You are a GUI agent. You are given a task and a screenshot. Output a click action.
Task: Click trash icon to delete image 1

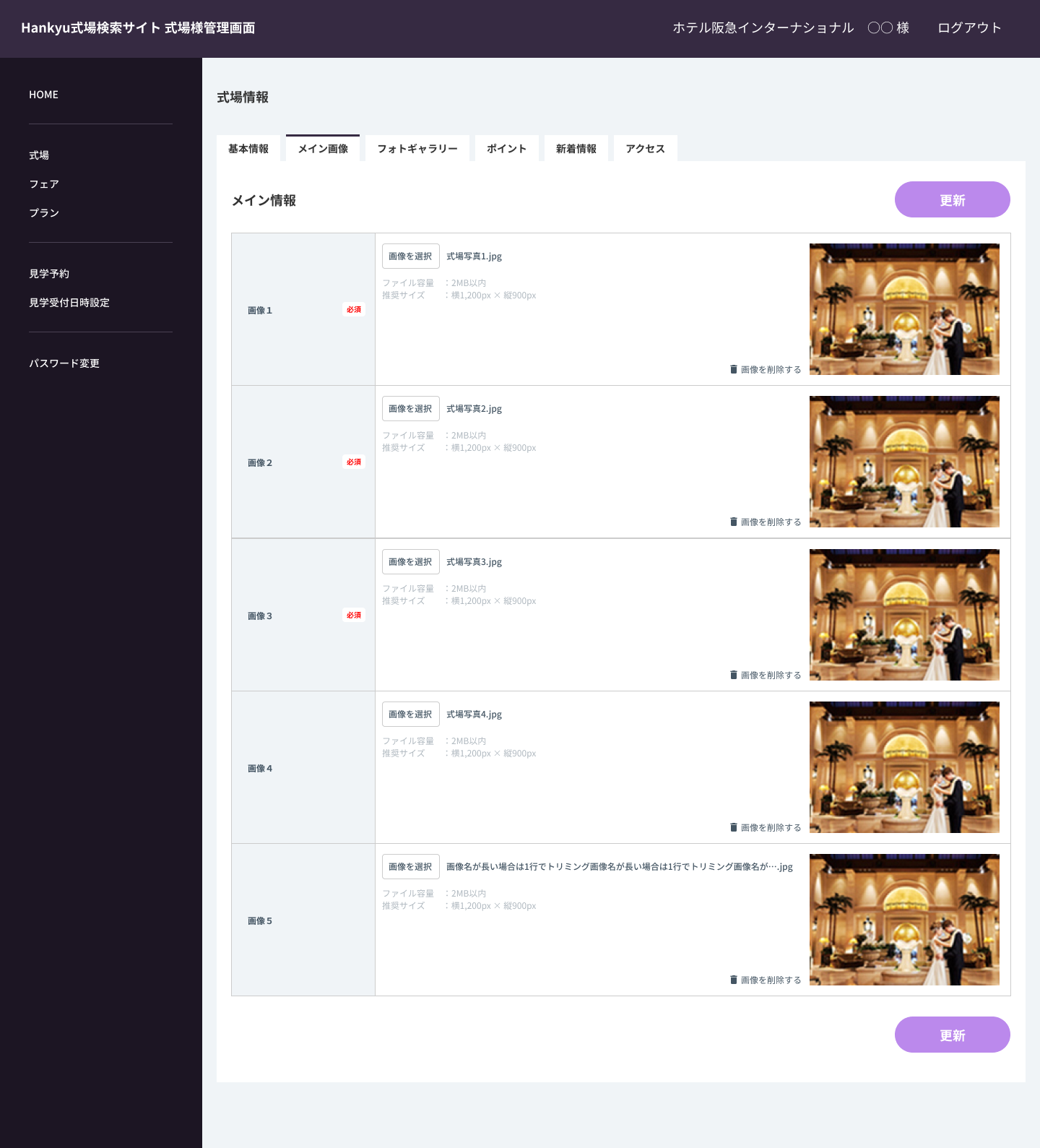[734, 369]
